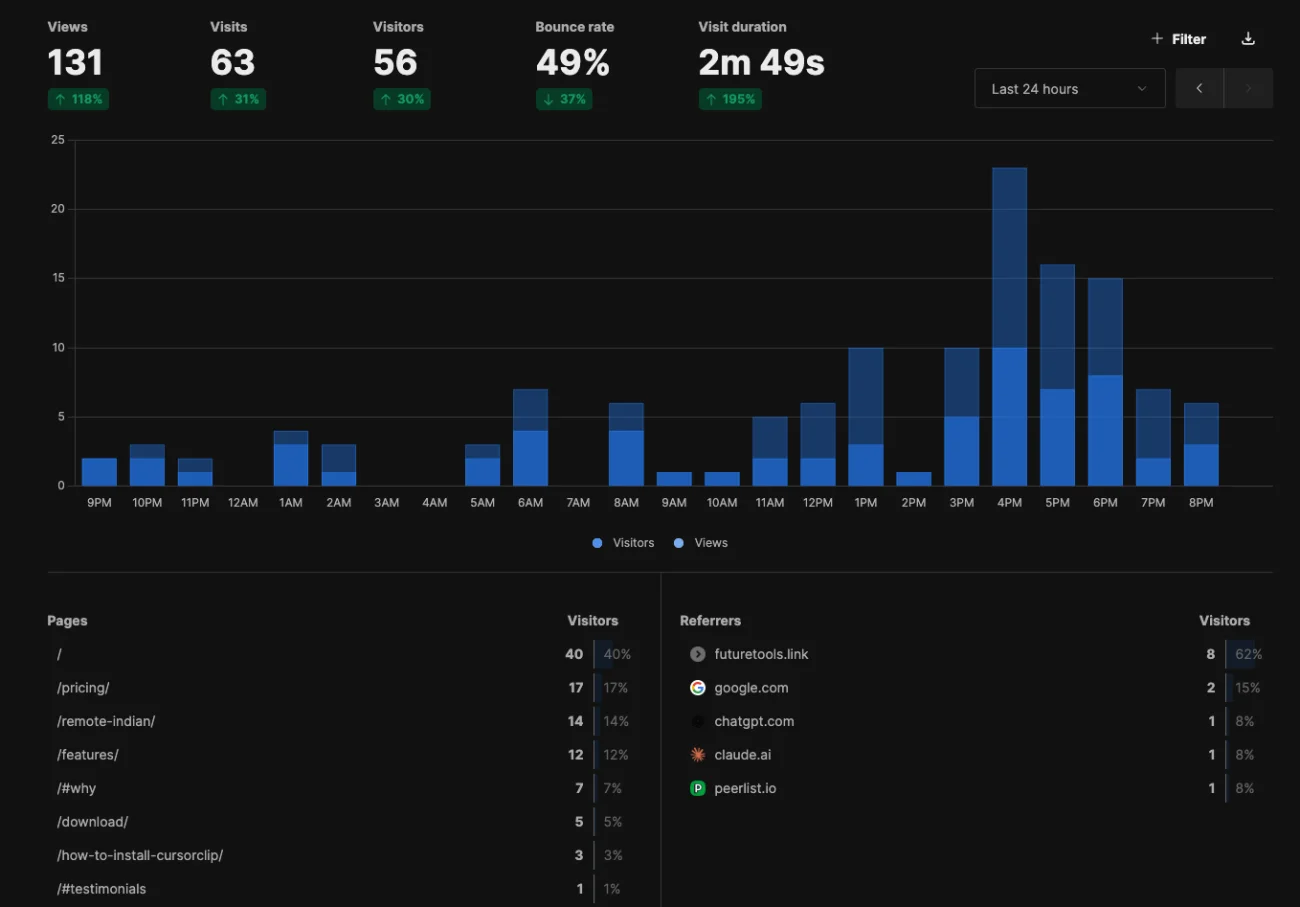Select the /how-to-install-cursorclip/ page row
Image resolution: width=1300 pixels, height=907 pixels.
click(x=140, y=855)
